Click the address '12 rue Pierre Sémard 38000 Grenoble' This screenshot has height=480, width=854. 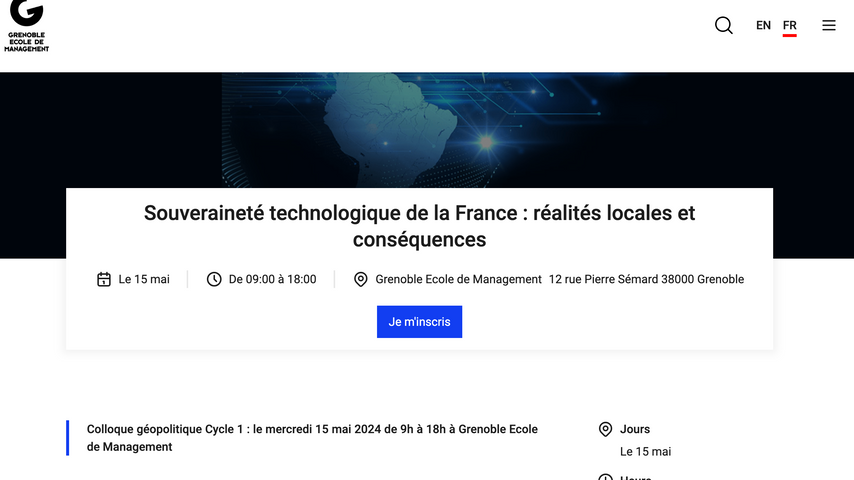tap(646, 280)
